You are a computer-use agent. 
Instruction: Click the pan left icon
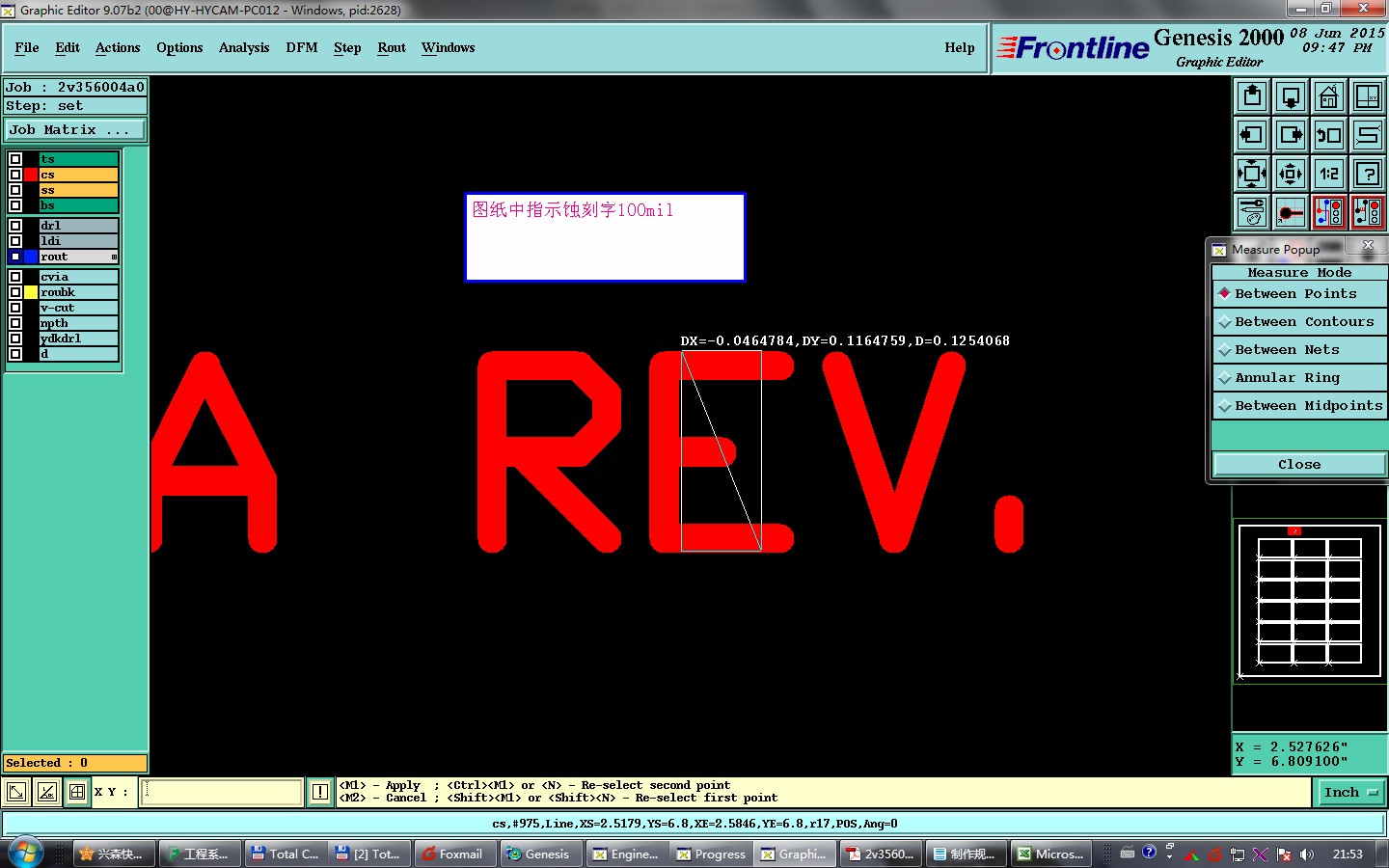pyautogui.click(x=1252, y=135)
